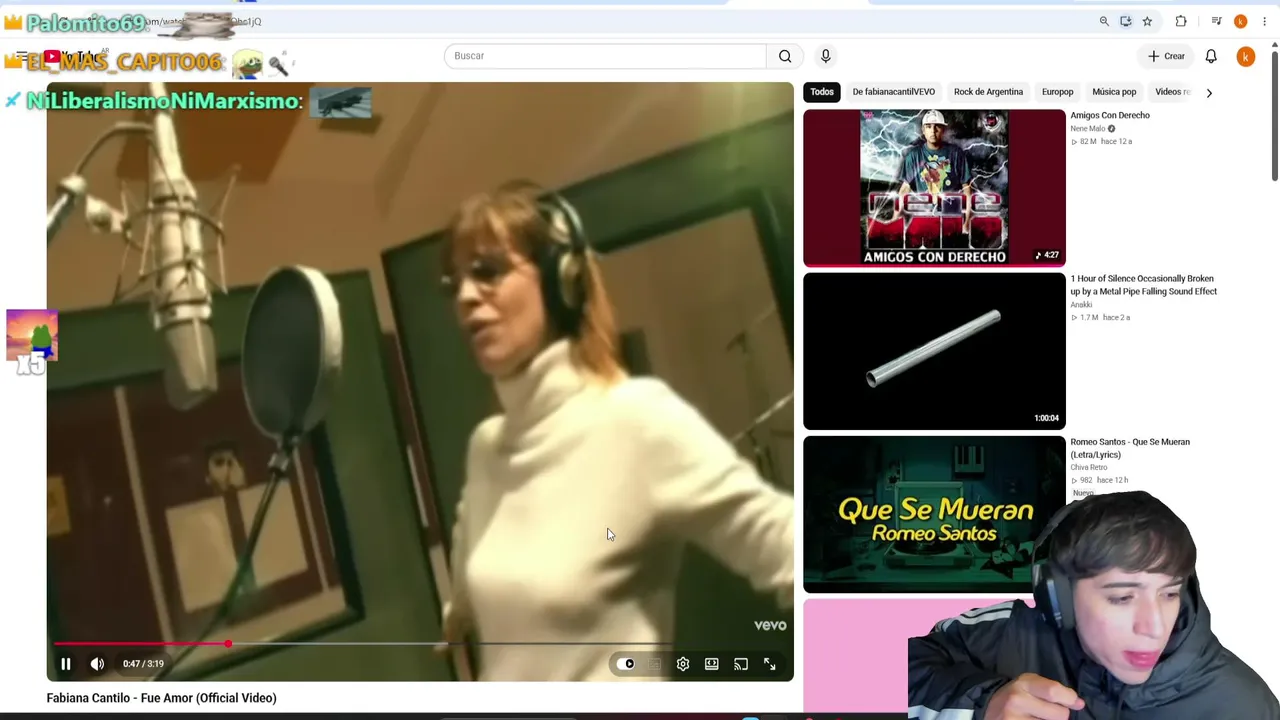The height and width of the screenshot is (720, 1280).
Task: Enter fullscreen mode in the player
Action: coord(770,664)
